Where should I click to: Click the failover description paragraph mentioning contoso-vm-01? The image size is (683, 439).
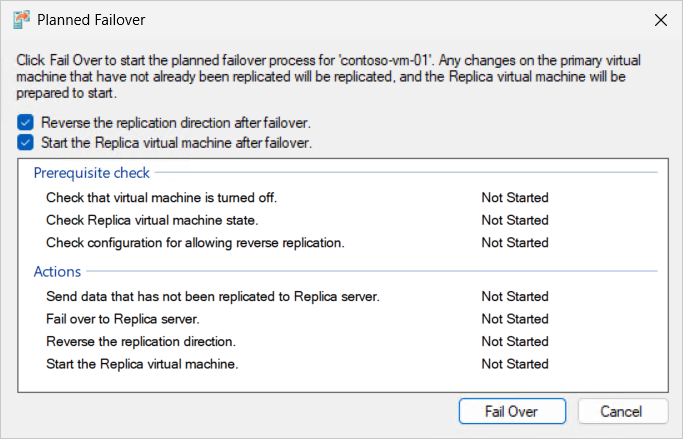[x=329, y=77]
